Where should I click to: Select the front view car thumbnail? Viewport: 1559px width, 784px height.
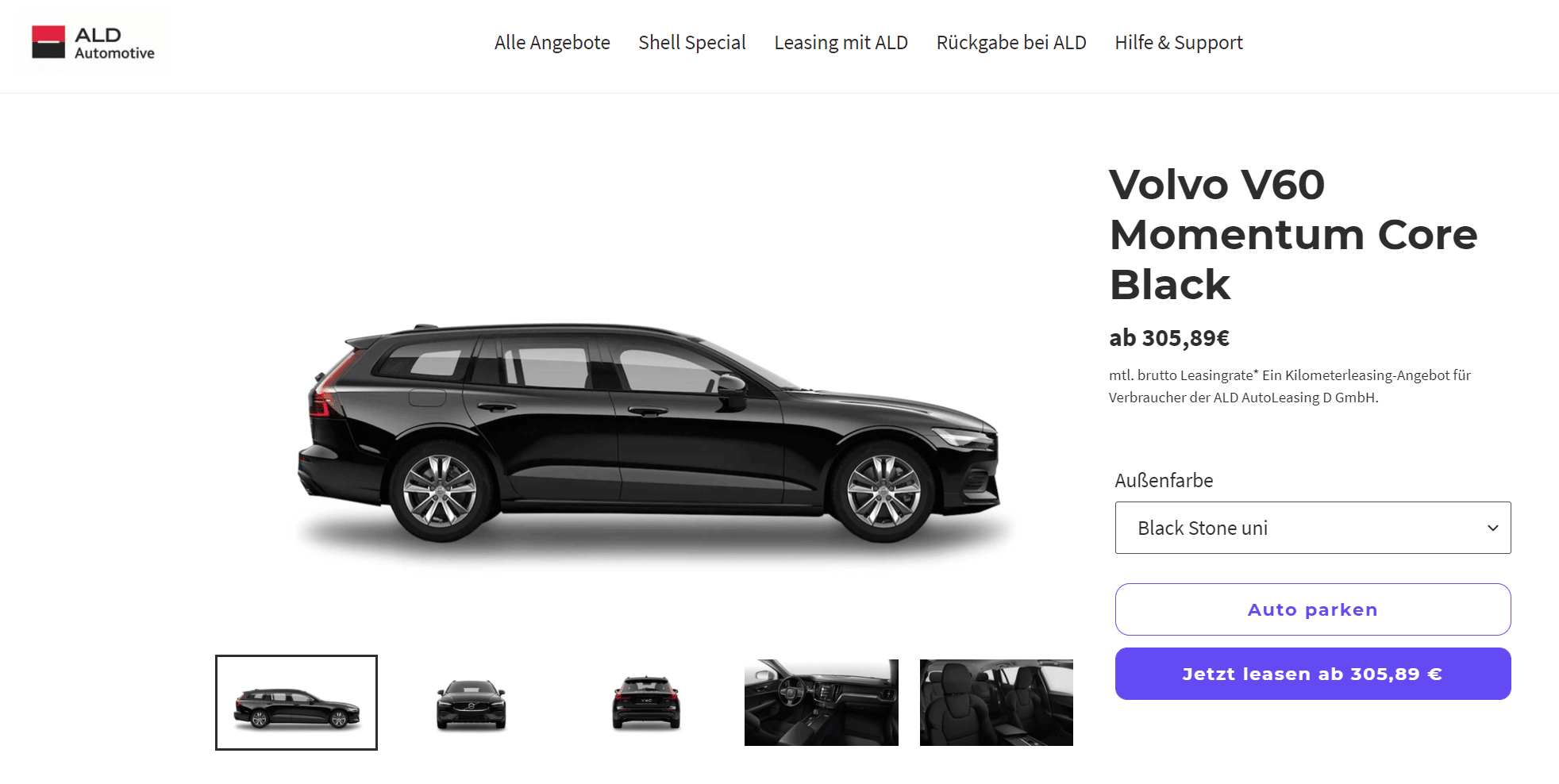click(472, 702)
